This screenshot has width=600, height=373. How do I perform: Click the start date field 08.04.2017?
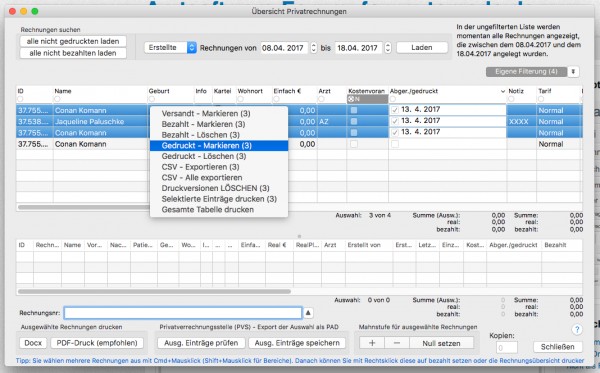284,48
